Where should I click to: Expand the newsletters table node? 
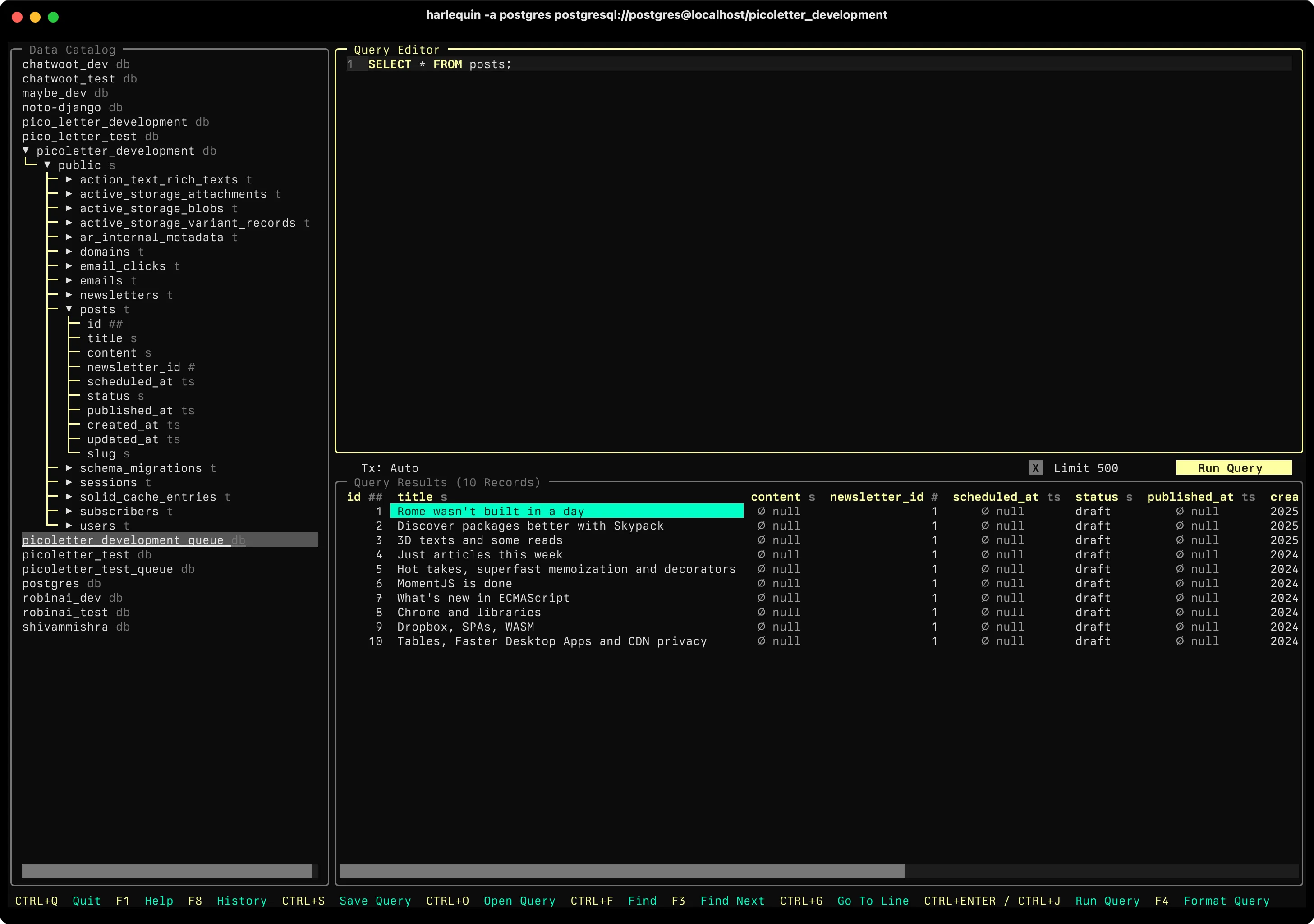[x=69, y=295]
